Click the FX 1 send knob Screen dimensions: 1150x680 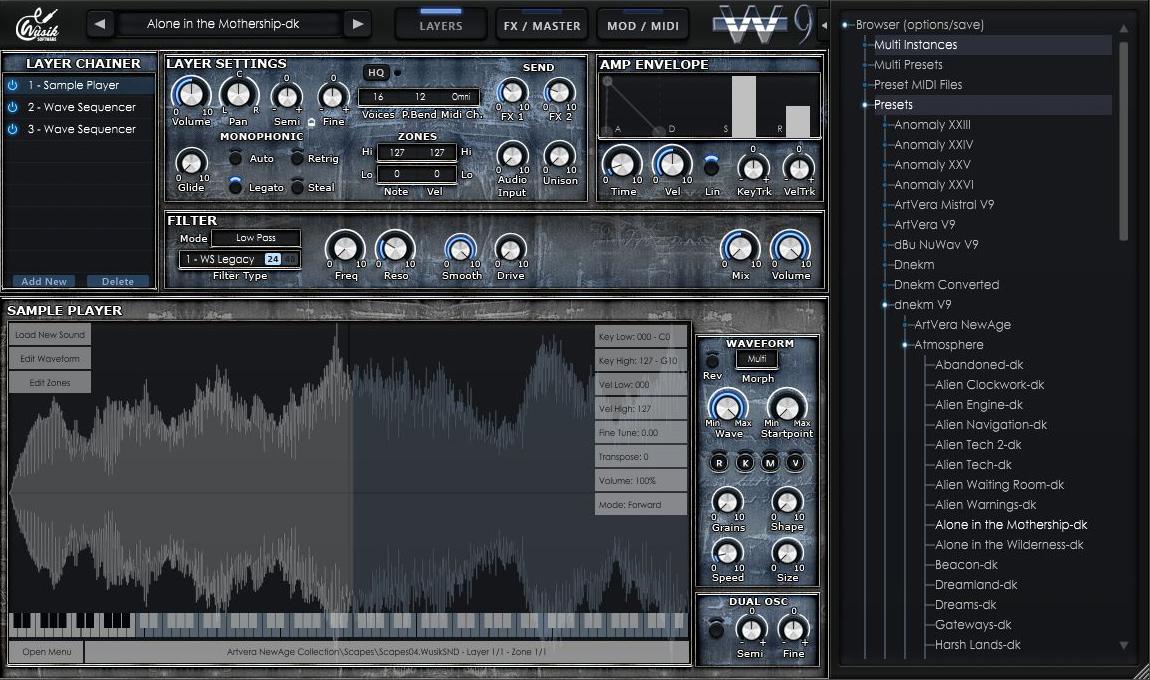coord(512,92)
